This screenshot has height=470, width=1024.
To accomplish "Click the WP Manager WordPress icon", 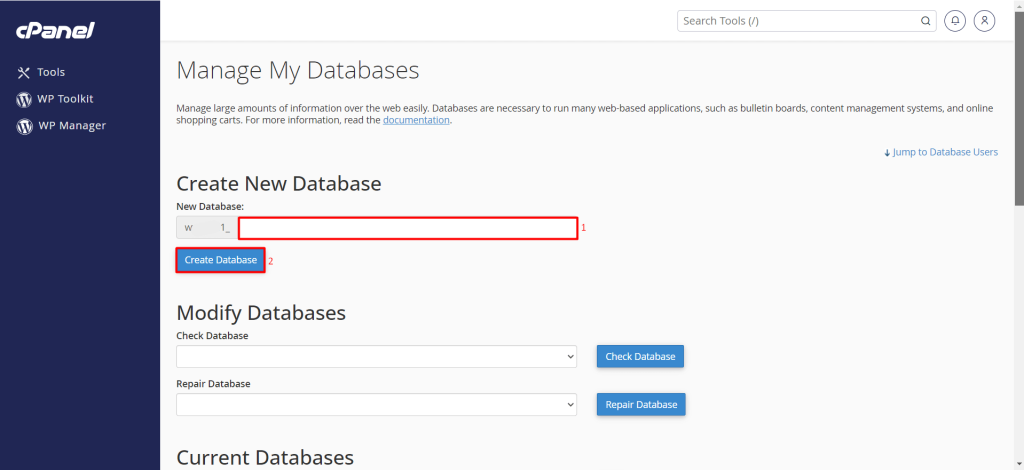I will click(x=24, y=127).
